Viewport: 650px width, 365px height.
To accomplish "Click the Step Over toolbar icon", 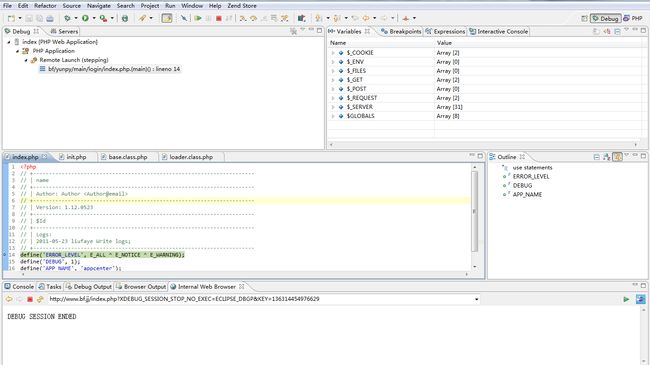I will pos(253,18).
